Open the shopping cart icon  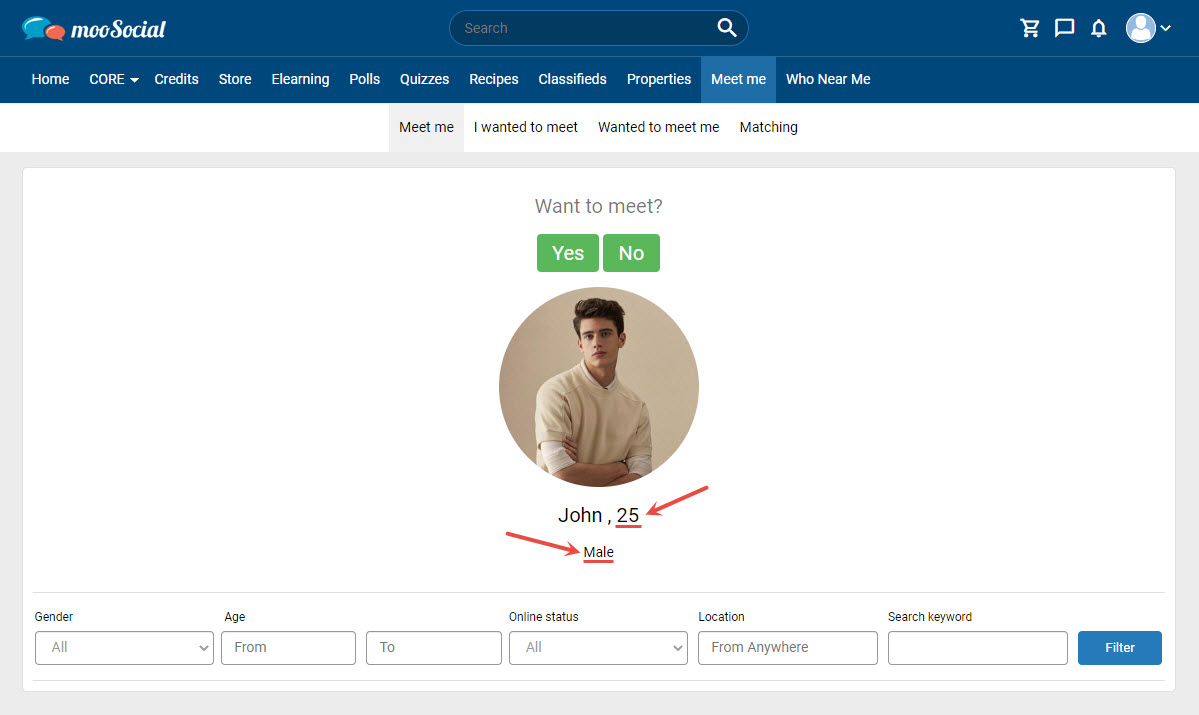[1030, 28]
